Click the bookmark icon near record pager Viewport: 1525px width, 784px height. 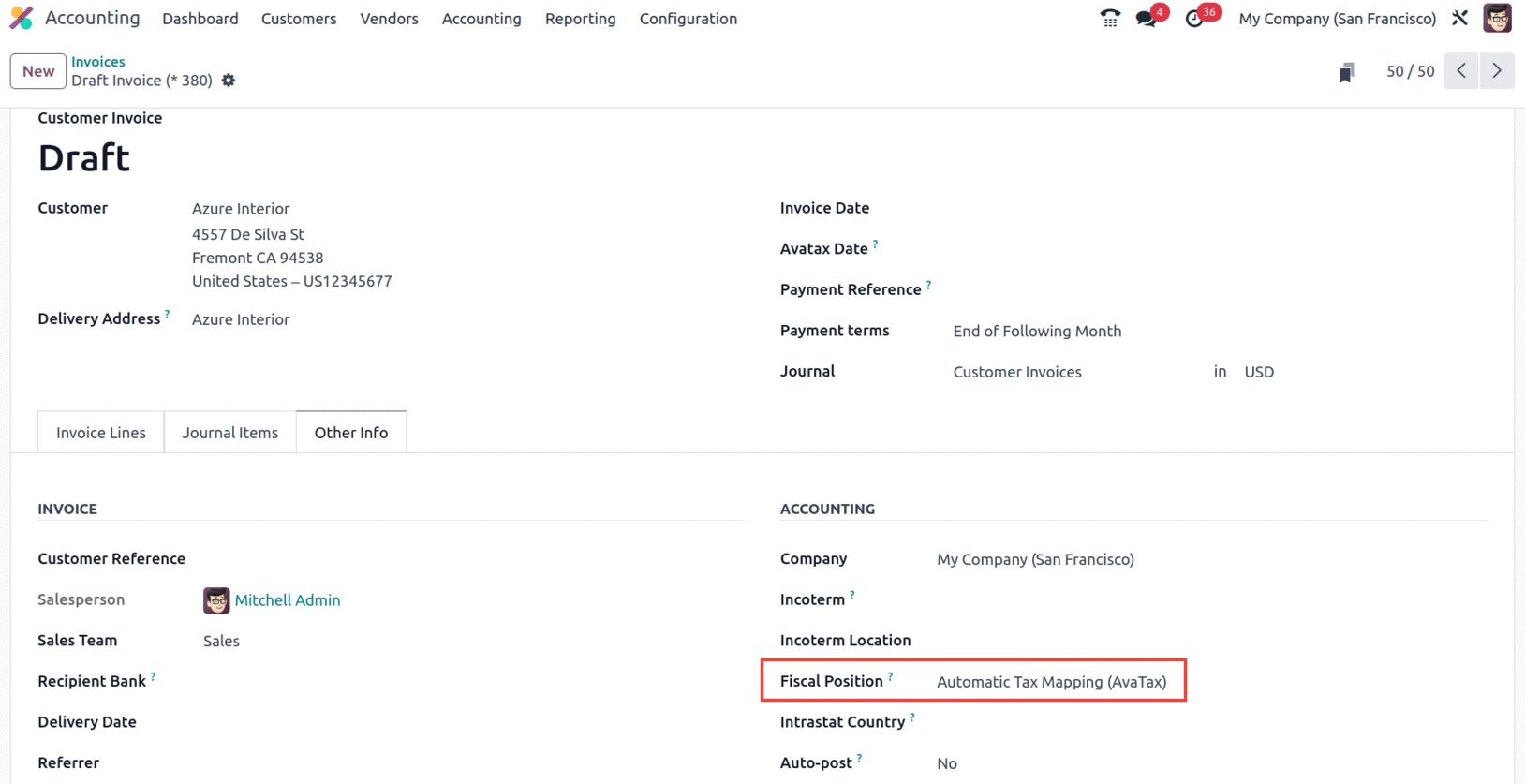[1346, 72]
